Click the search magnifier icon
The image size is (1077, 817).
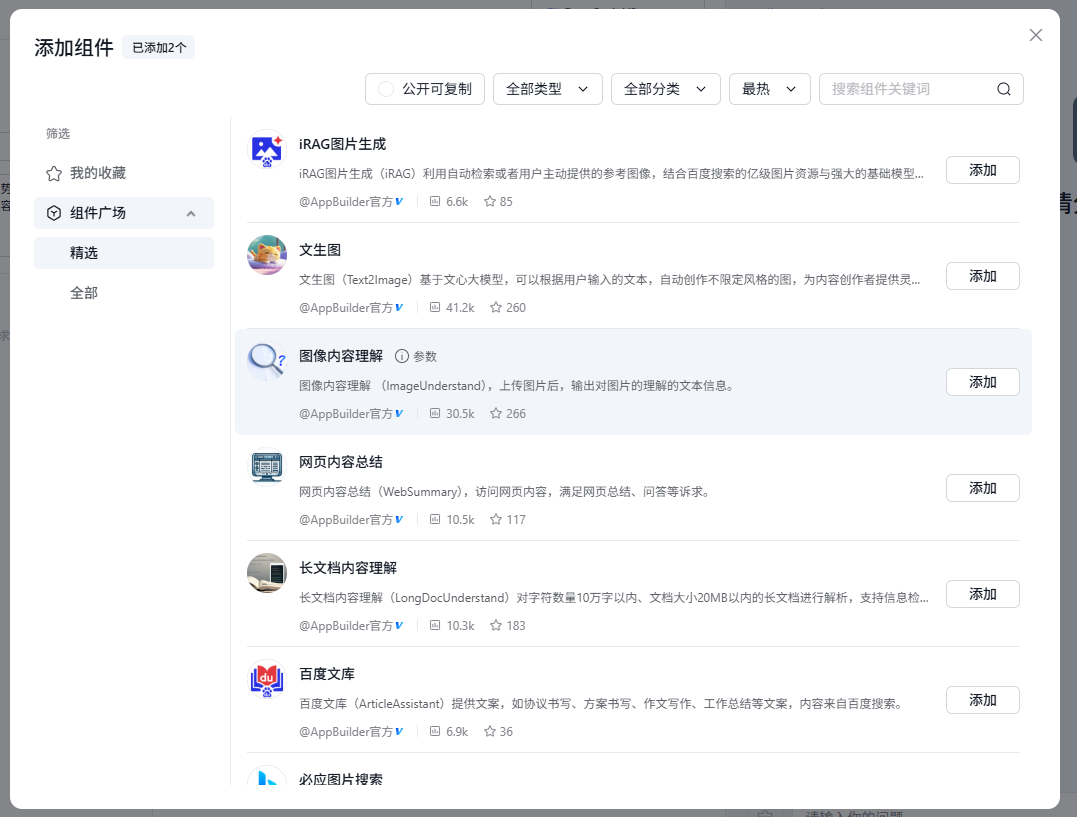click(x=1004, y=89)
